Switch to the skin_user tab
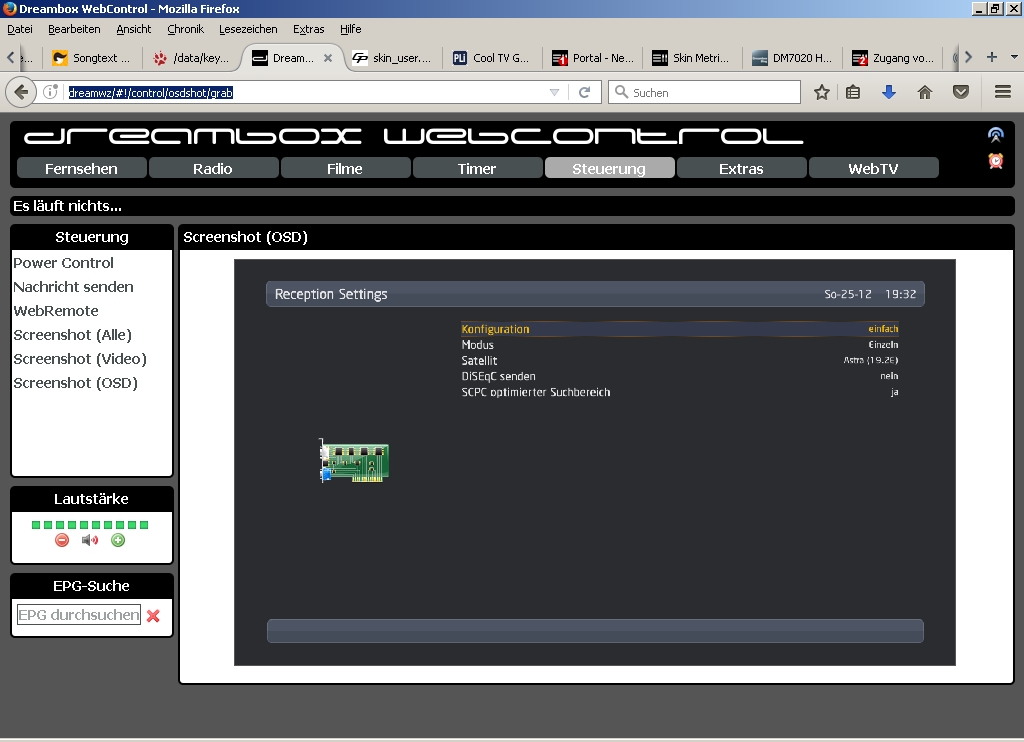 coord(392,58)
